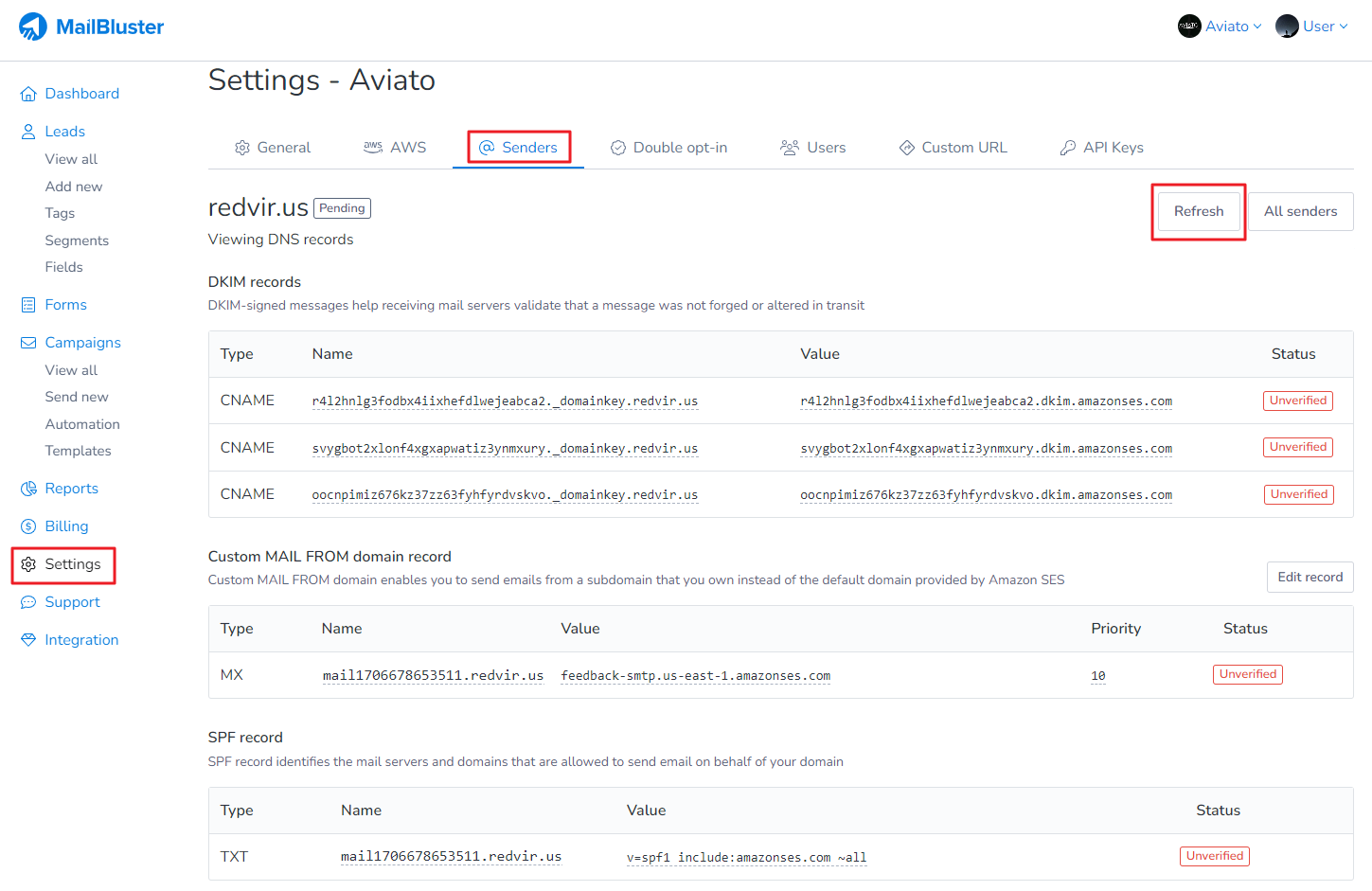Open Segments under Leads
The height and width of the screenshot is (891, 1372).
tap(77, 241)
